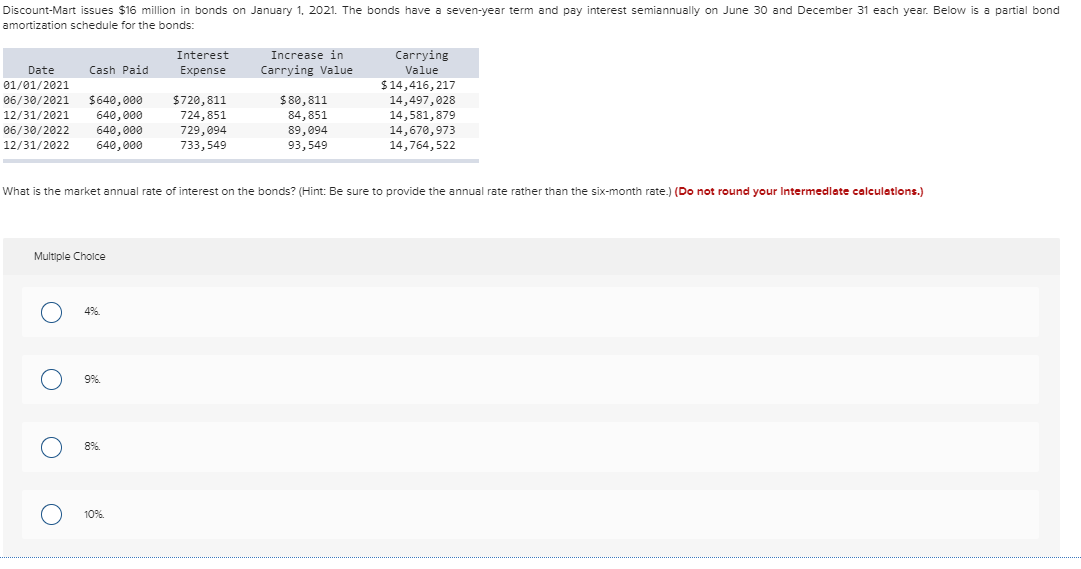This screenshot has height=569, width=1081.
Task: Click the Multiple Choice heading
Action: [x=70, y=257]
